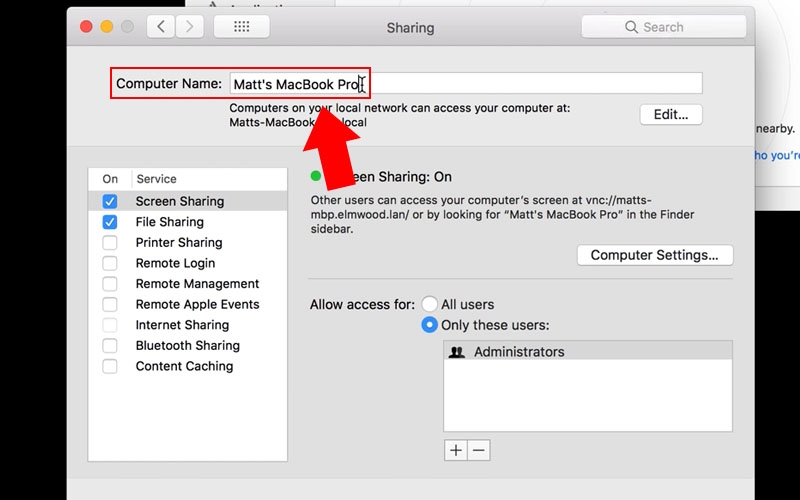Click the Computer Name text field

466,84
